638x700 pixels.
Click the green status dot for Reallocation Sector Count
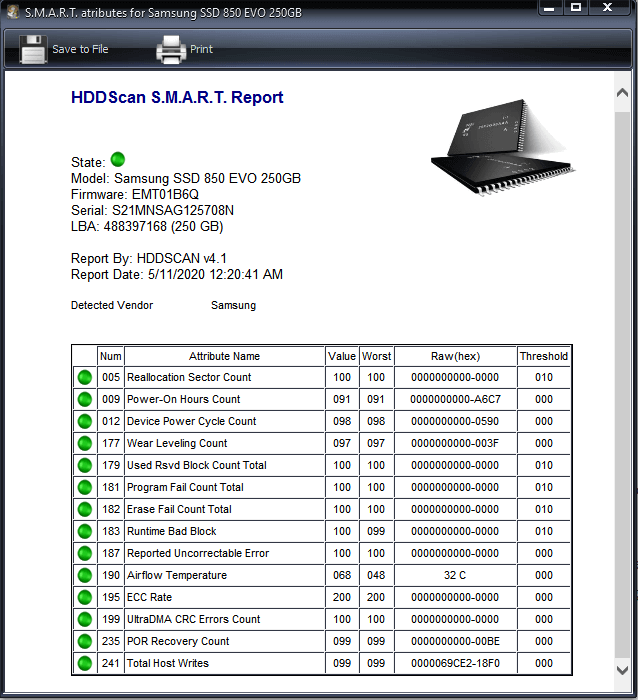click(85, 377)
